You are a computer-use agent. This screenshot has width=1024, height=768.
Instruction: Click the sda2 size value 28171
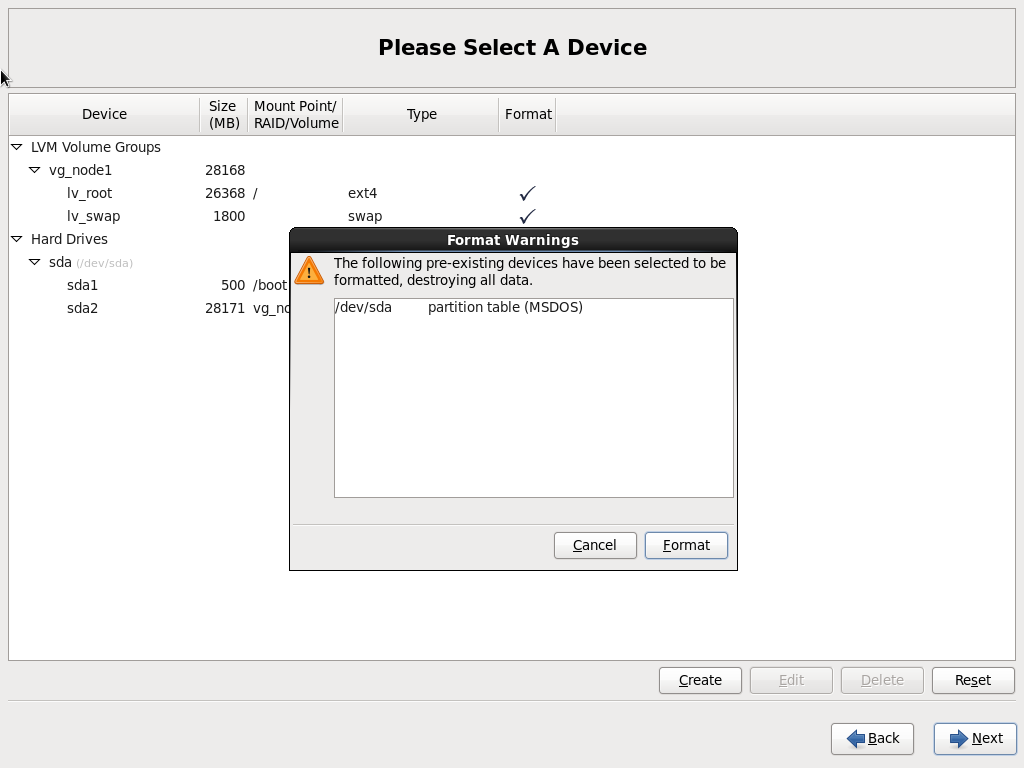click(225, 308)
